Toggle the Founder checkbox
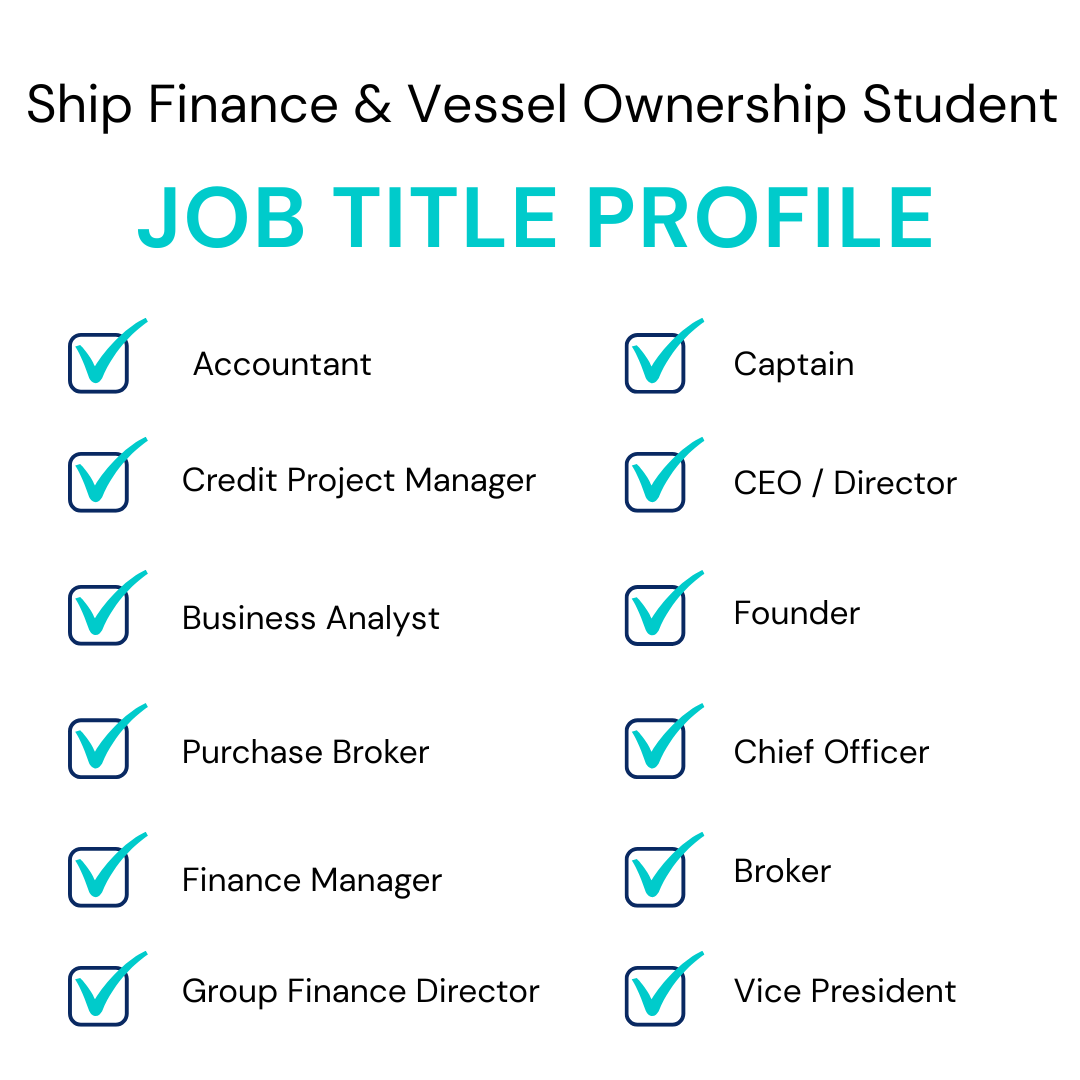Image resolution: width=1080 pixels, height=1080 pixels. 655,615
